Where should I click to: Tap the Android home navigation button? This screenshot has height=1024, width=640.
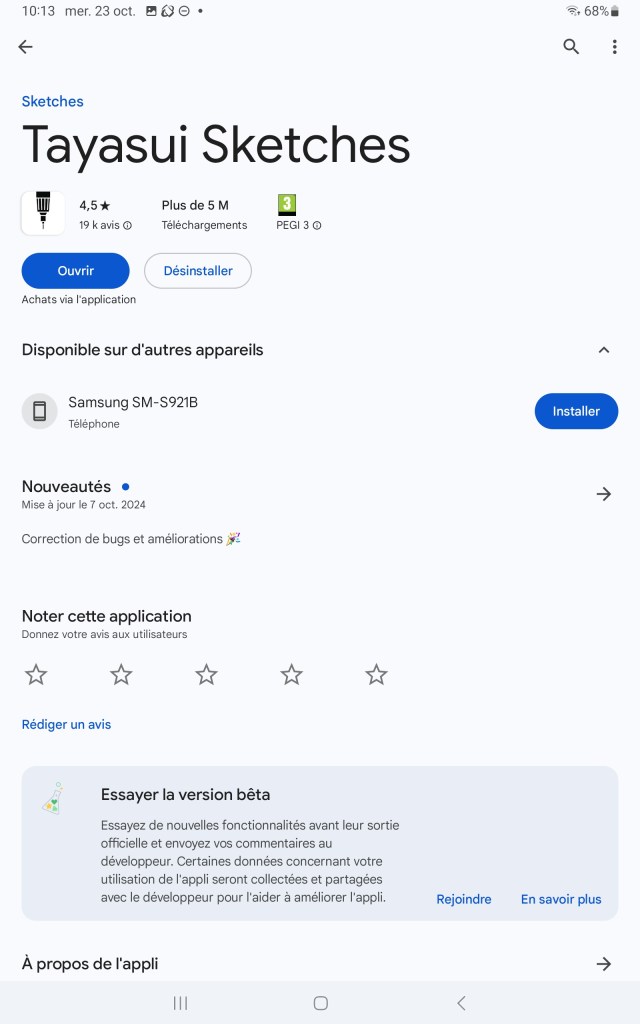pos(320,1003)
